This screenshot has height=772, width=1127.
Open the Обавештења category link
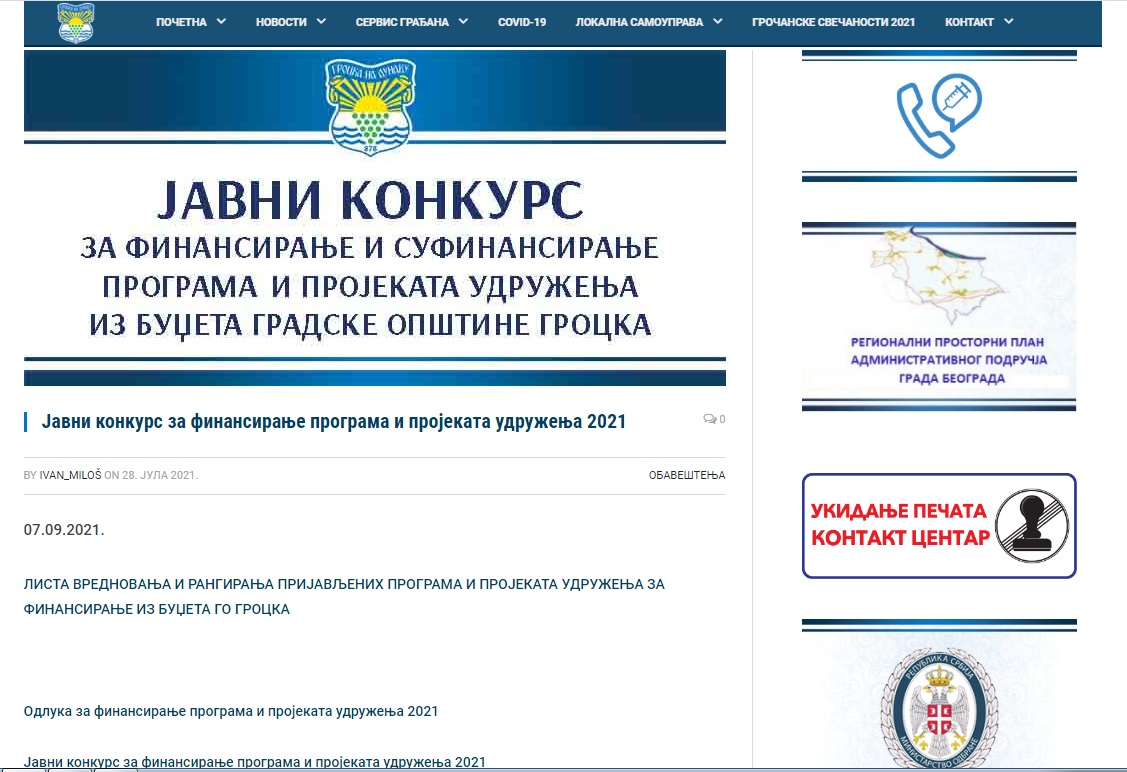coord(686,475)
